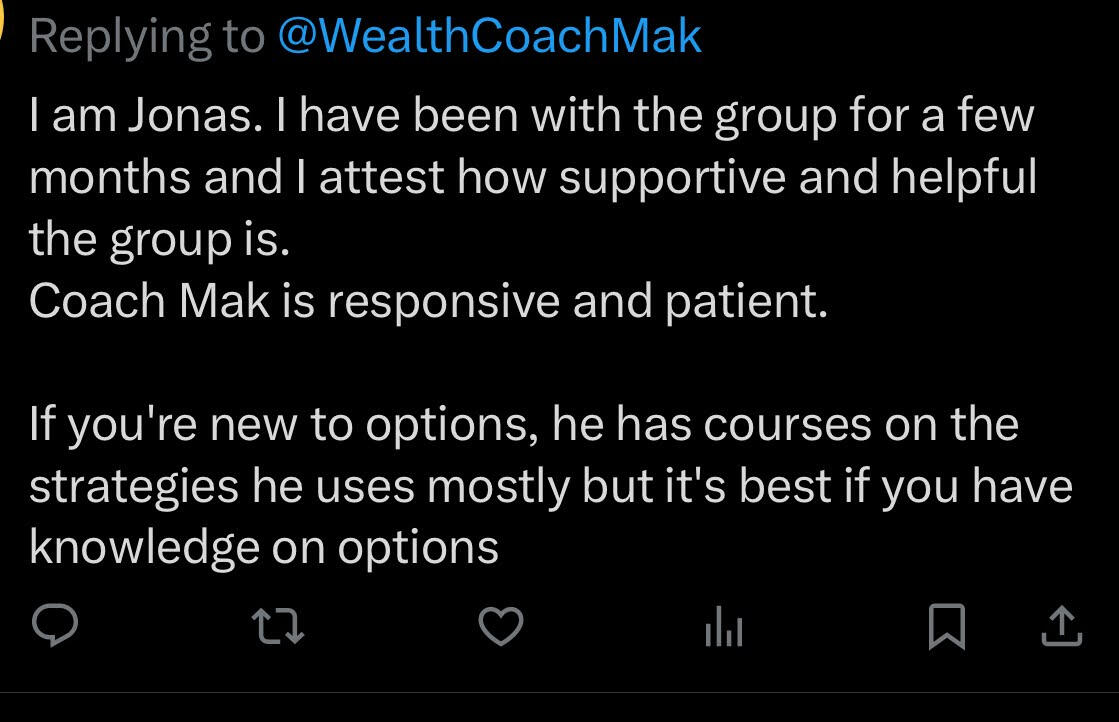Click the line "If you're new to options"
1119x722 pixels.
[x=524, y=424]
